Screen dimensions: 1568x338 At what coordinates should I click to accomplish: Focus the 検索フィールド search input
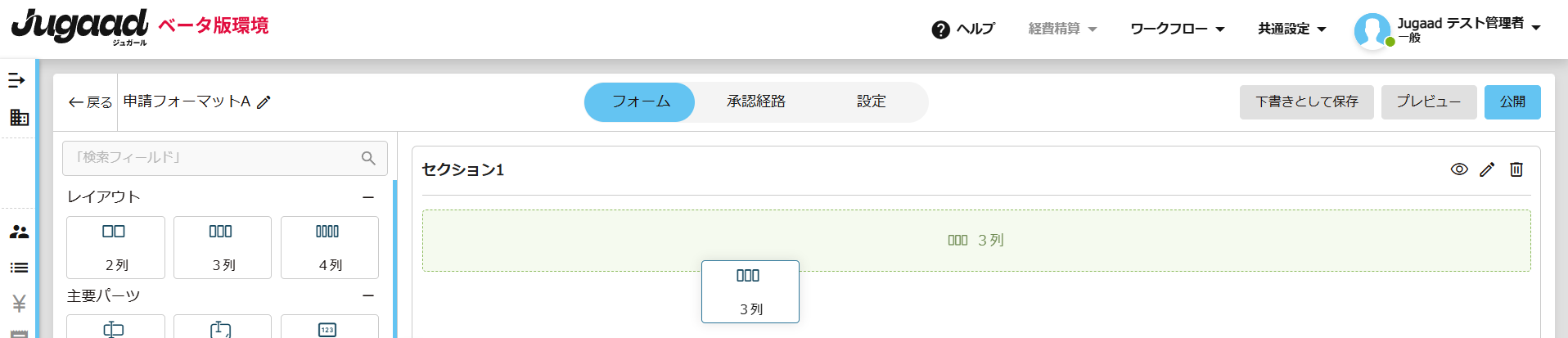click(x=213, y=158)
